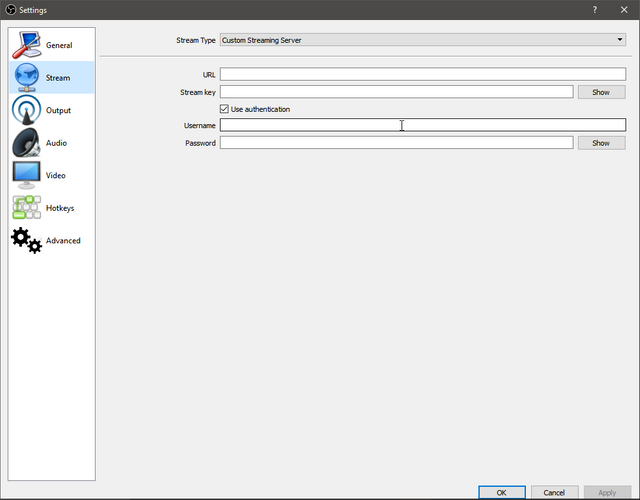640x500 pixels.
Task: Open Hotkeys settings via the keyboard icon
Action: [x=27, y=208]
